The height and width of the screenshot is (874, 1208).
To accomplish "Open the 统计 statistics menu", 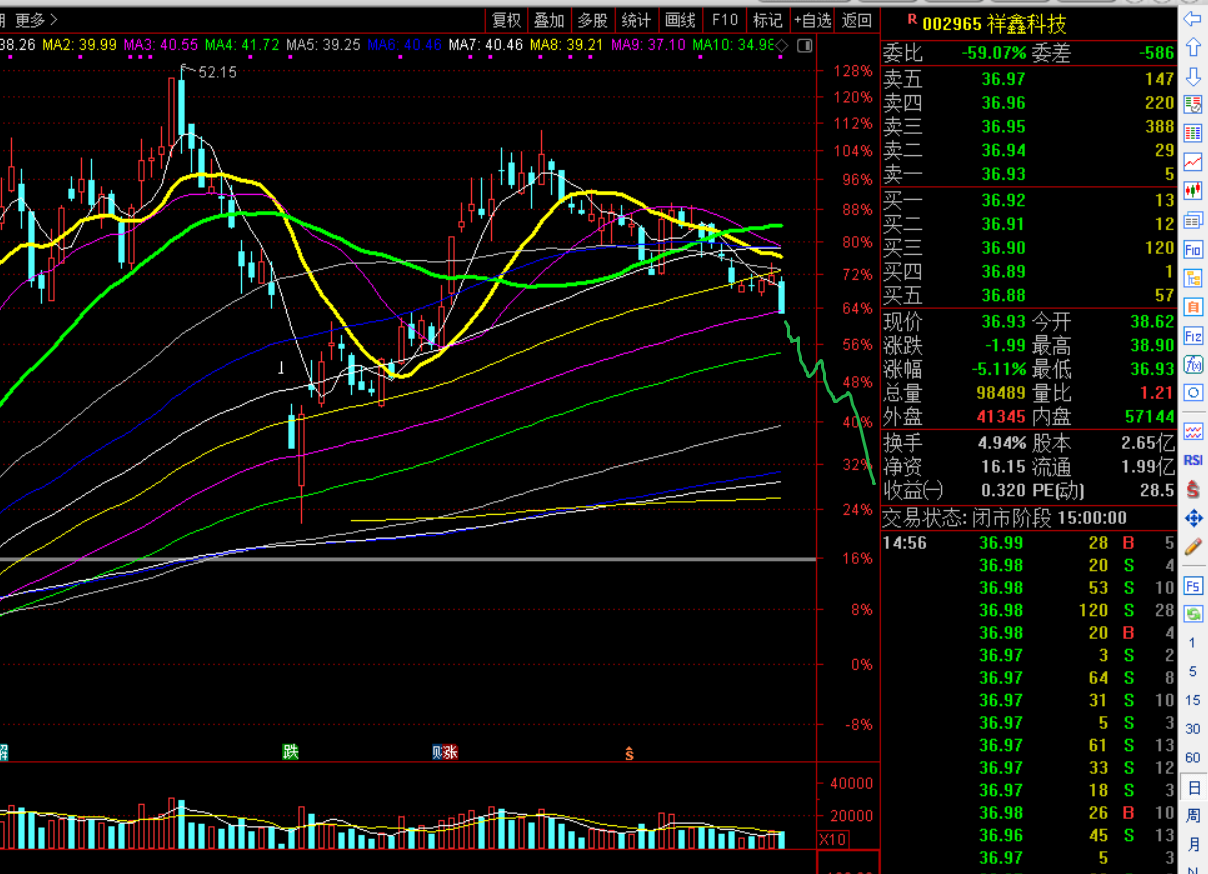I will (x=636, y=20).
